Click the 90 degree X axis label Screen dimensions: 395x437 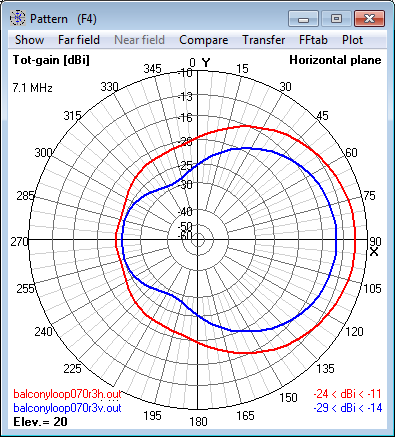375,241
